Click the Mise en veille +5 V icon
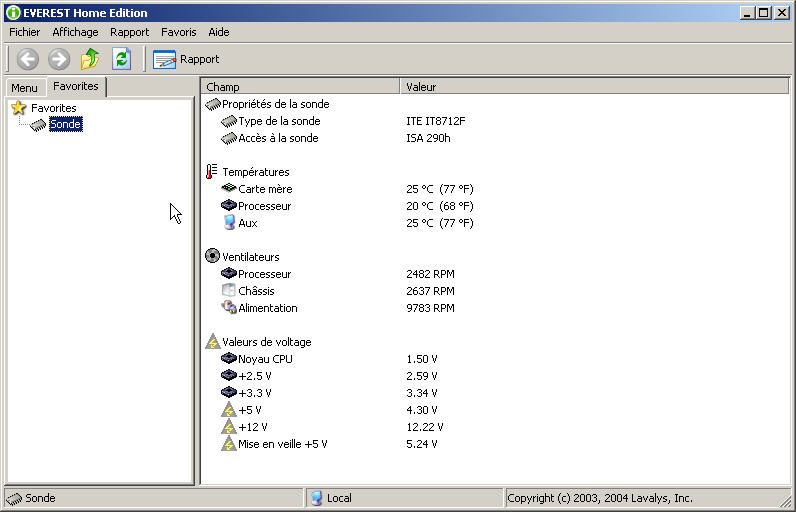Screen dimensions: 796x512 (x=229, y=444)
